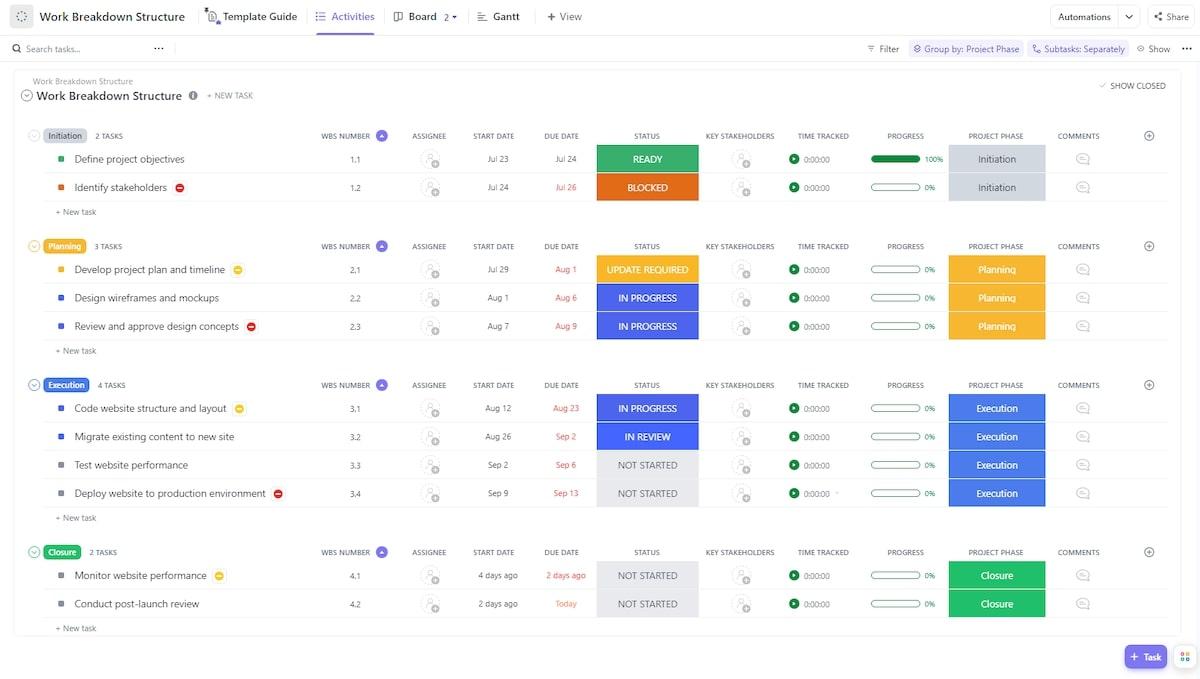
Task: Start time tracking for Identify stakeholders
Action: point(794,188)
